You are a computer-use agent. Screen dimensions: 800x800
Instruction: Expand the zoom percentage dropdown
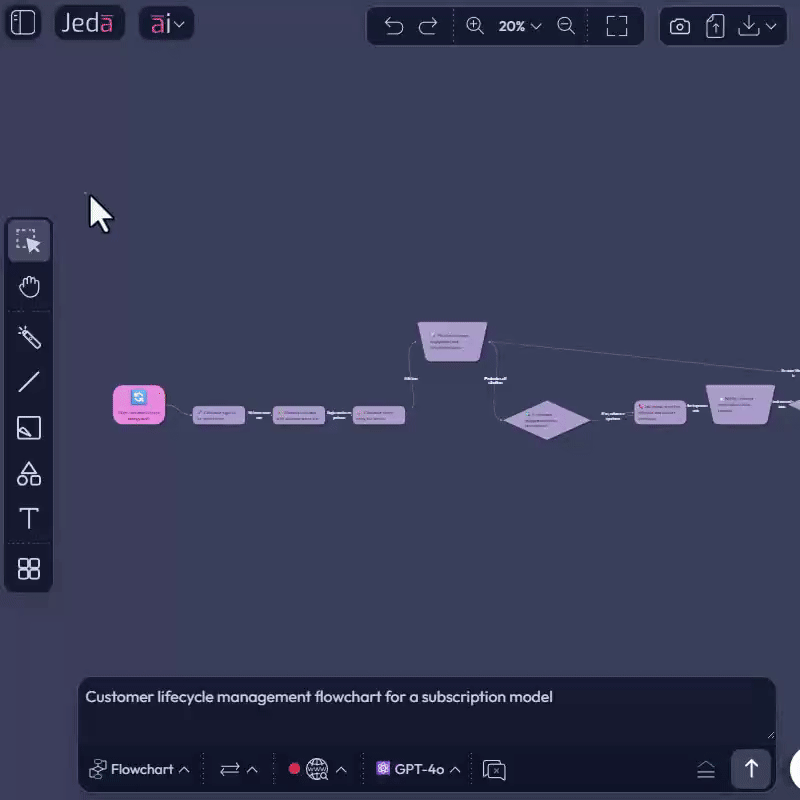pyautogui.click(x=520, y=26)
